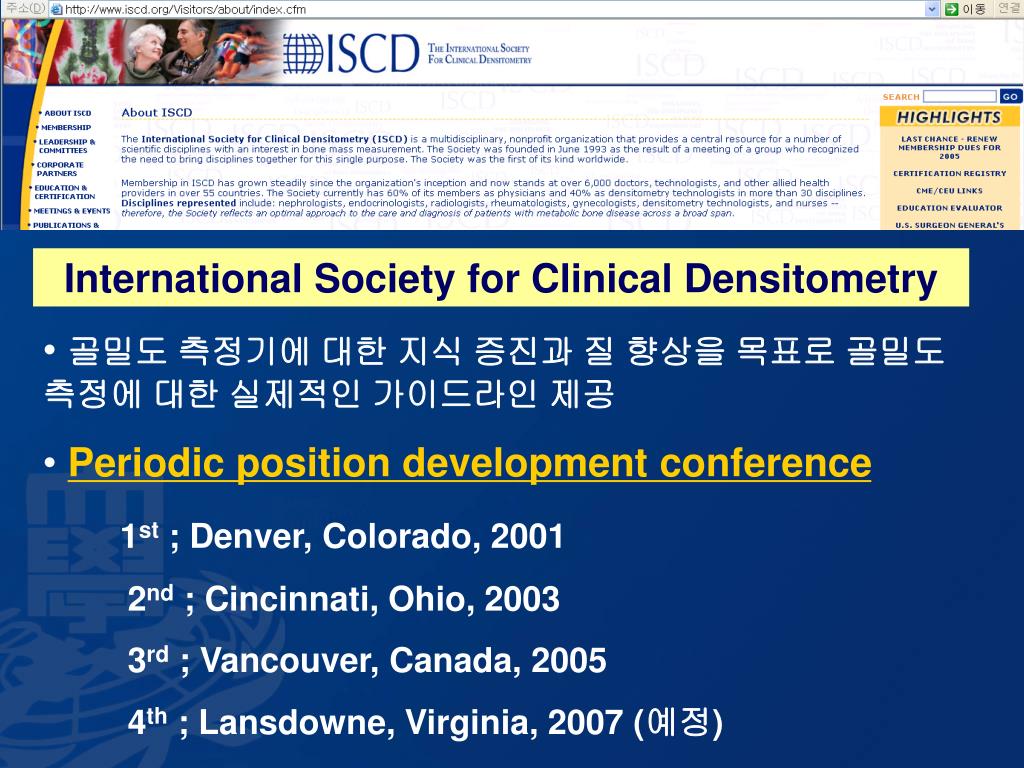
Task: Open the Education Evaluator highlight link
Action: point(949,208)
